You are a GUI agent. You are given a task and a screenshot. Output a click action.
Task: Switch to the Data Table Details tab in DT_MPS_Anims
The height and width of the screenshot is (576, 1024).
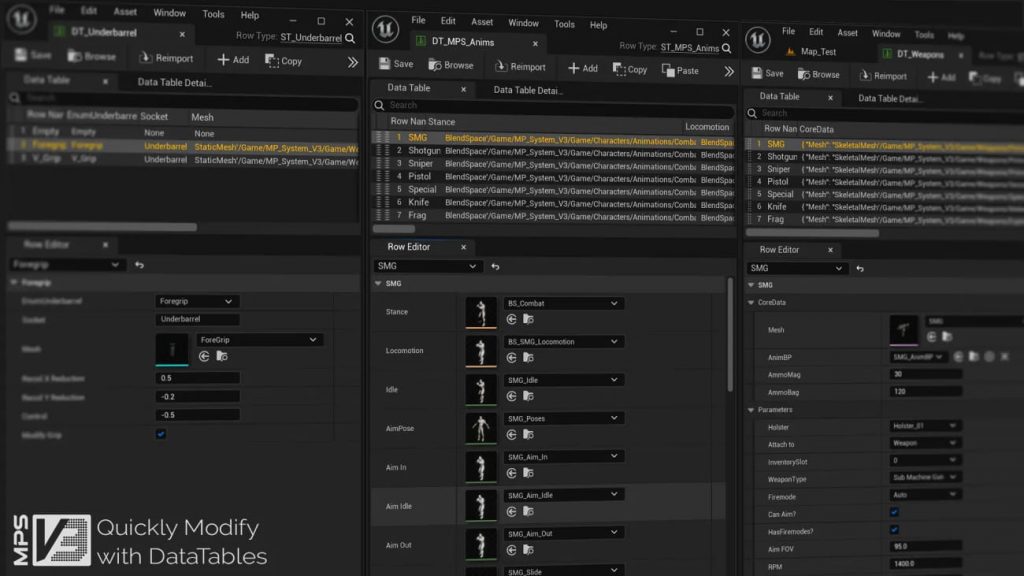pos(528,90)
